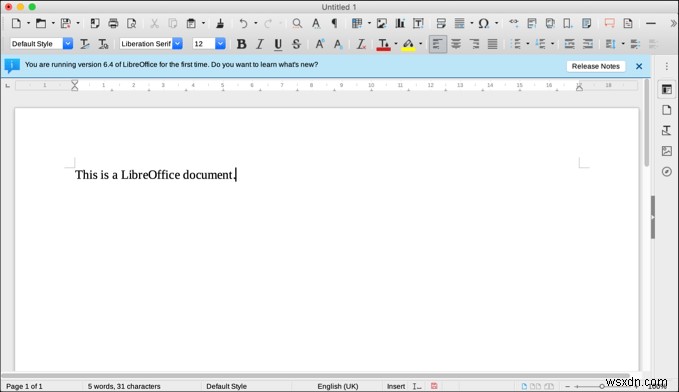Align text right

pyautogui.click(x=474, y=44)
